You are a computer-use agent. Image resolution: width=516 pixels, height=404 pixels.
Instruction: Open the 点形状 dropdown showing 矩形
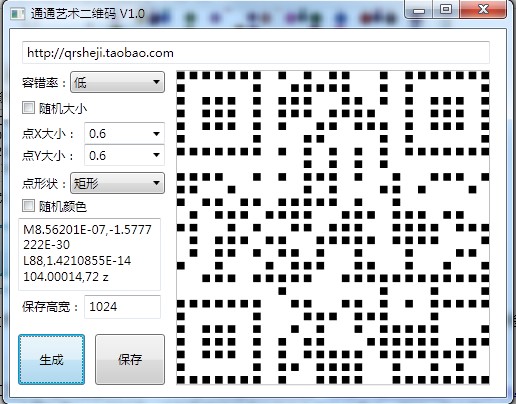[117, 183]
